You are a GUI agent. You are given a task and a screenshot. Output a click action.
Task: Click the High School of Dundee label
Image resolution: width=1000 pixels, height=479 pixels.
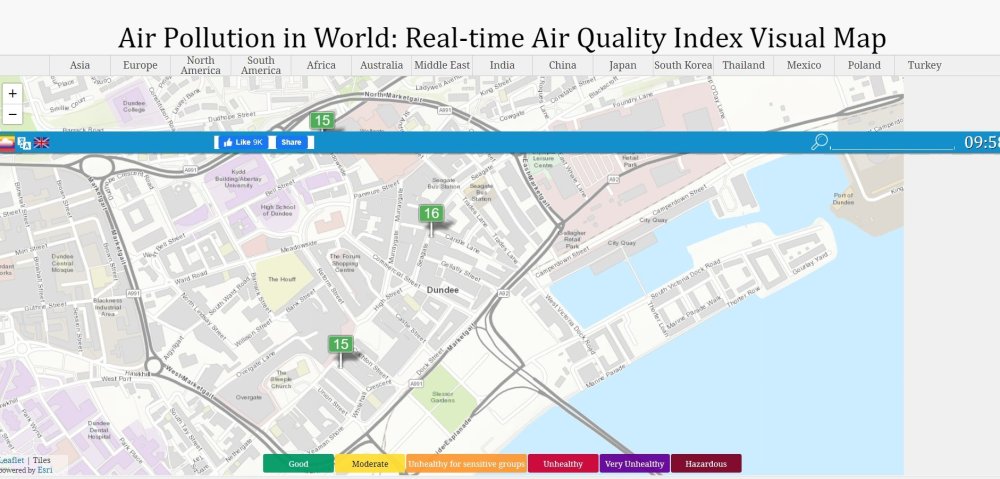tap(279, 210)
